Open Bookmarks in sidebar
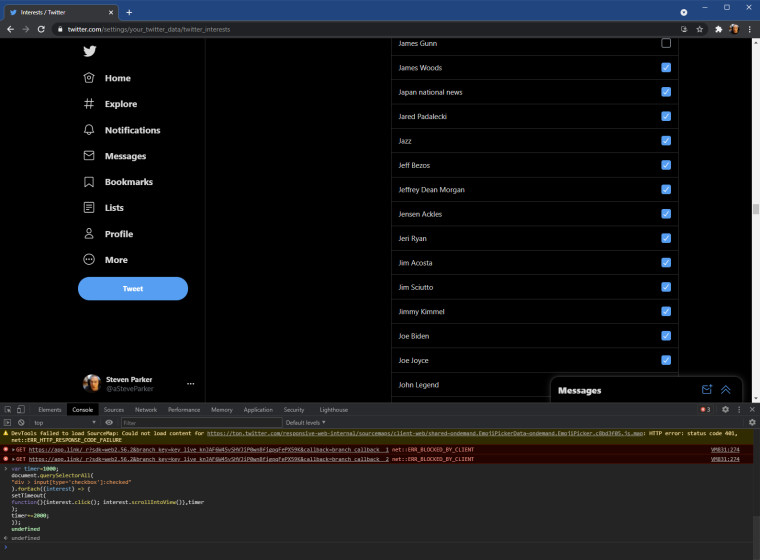This screenshot has width=760, height=560. 118,182
